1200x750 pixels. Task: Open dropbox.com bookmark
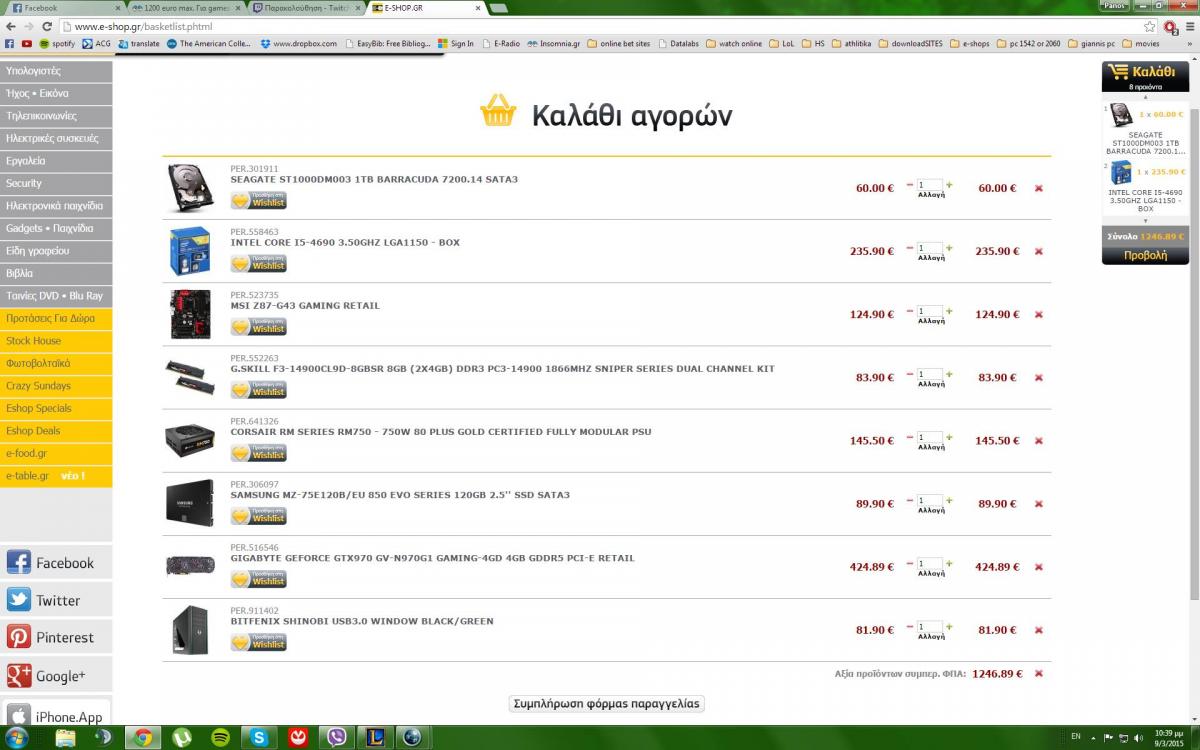(298, 44)
